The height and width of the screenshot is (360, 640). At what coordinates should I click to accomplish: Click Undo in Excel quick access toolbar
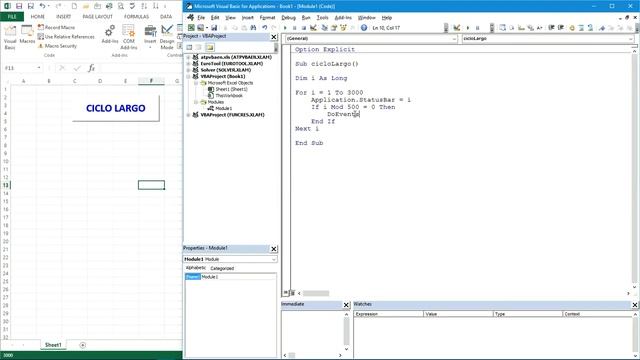tap(42, 6)
